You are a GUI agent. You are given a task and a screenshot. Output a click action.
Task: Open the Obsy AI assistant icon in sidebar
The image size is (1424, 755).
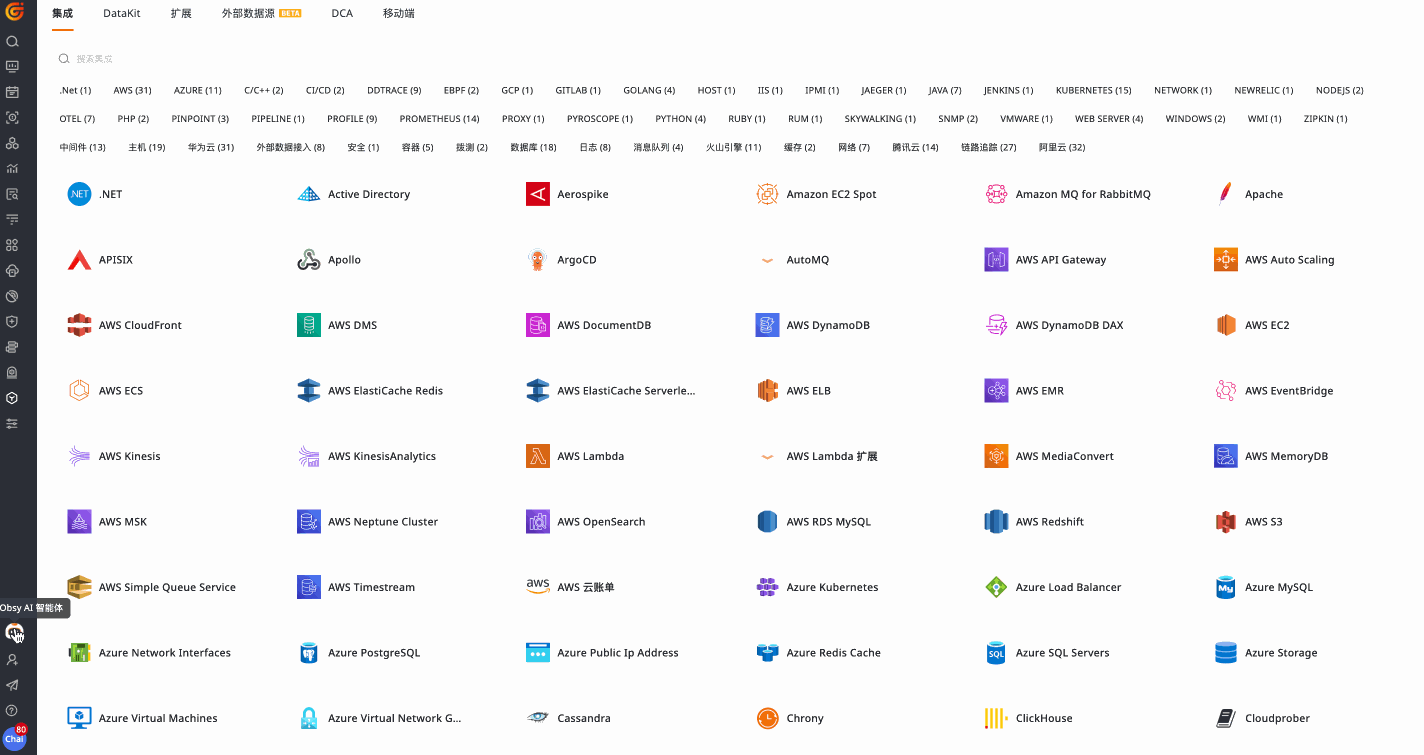point(14,632)
